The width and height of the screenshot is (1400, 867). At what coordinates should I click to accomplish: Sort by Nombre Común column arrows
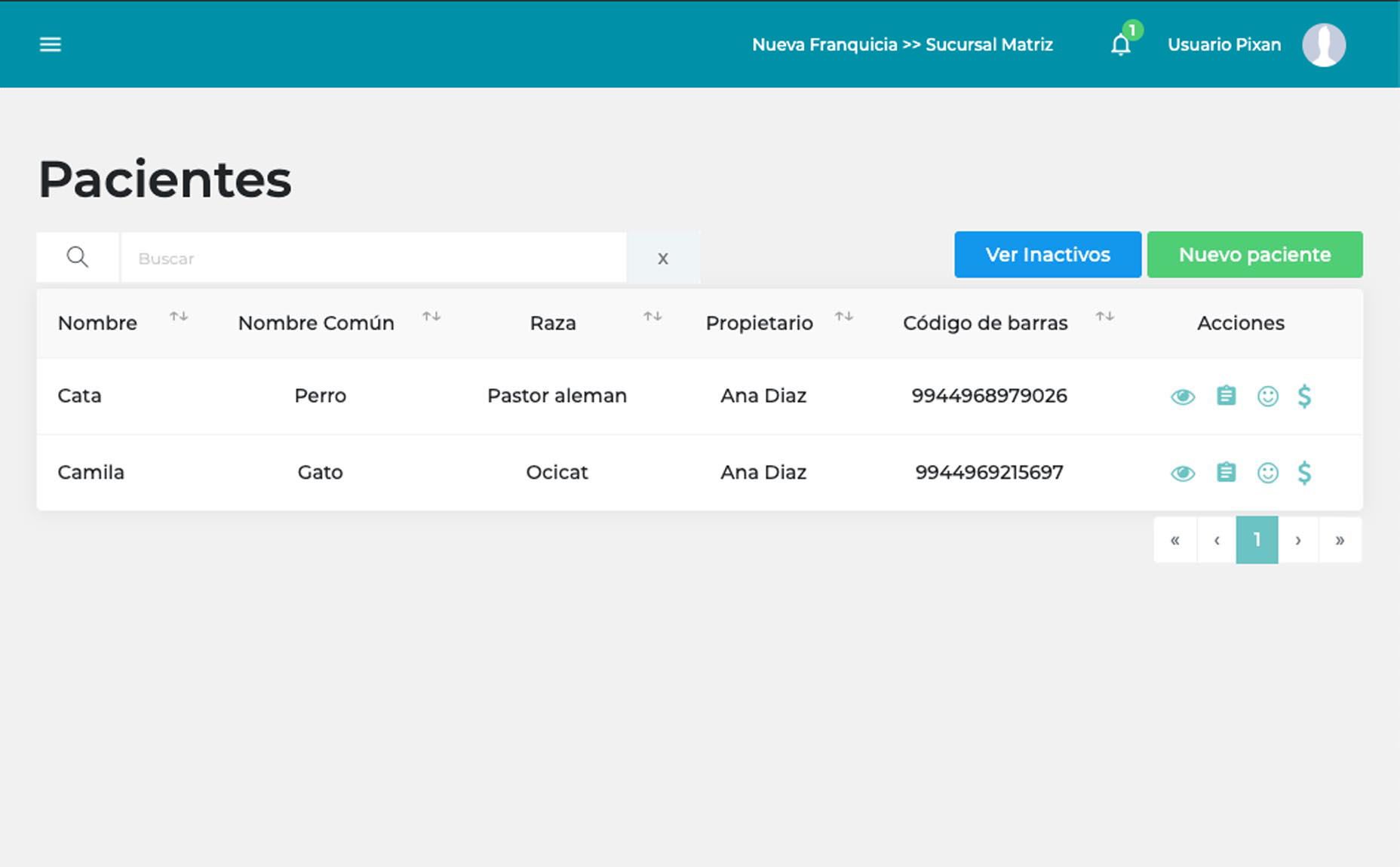pyautogui.click(x=431, y=317)
